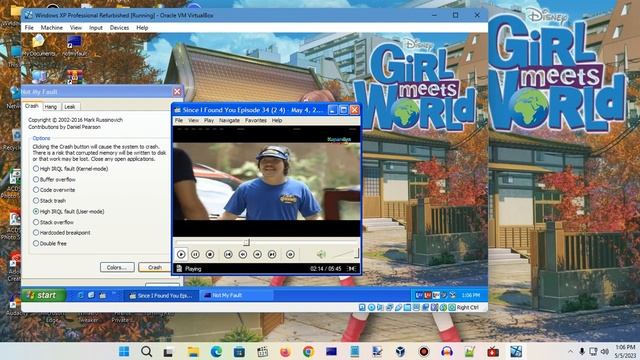Open VirtualBox Help menu
The image size is (640, 360).
[x=142, y=28]
